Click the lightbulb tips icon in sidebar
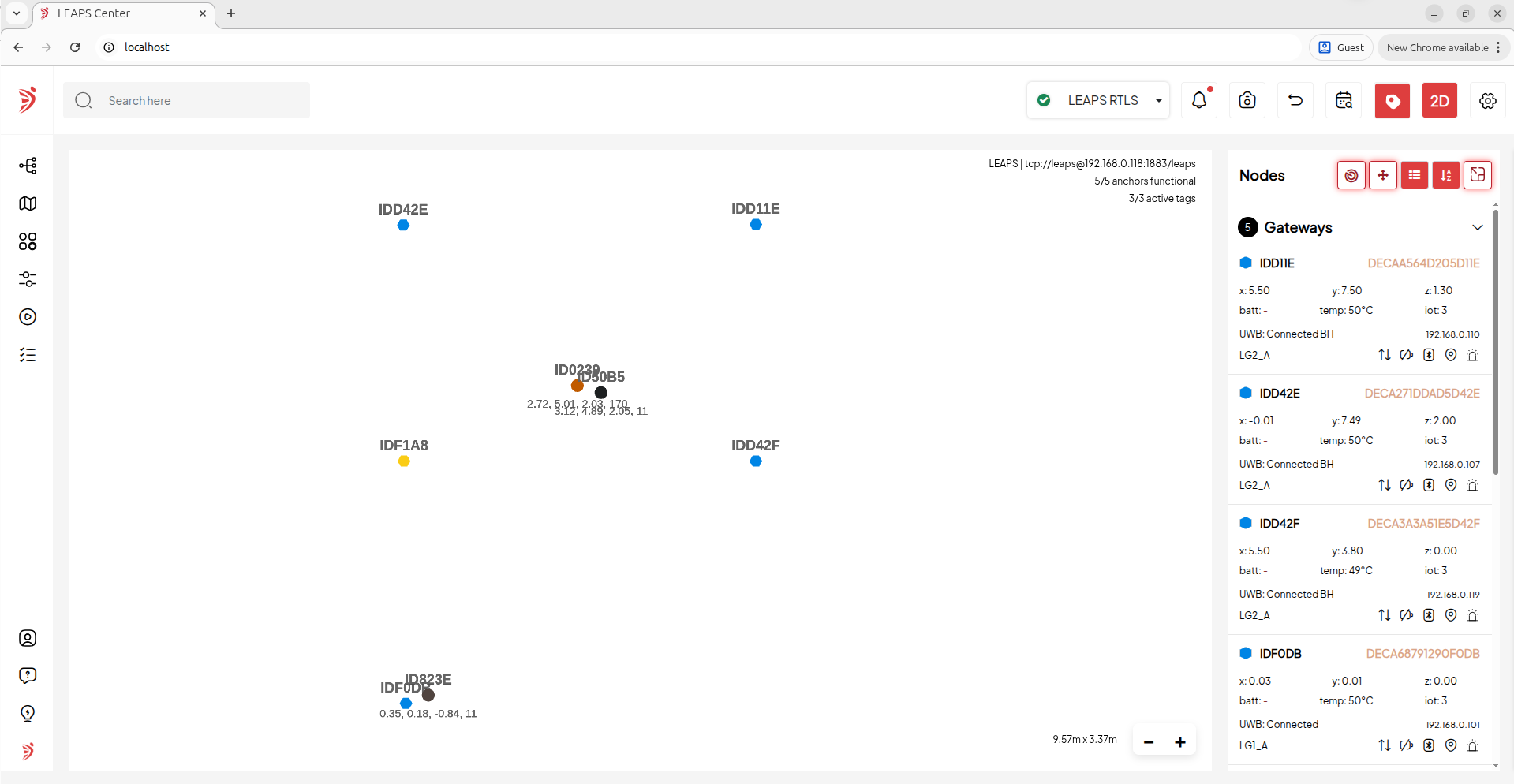The width and height of the screenshot is (1514, 784). click(x=28, y=714)
